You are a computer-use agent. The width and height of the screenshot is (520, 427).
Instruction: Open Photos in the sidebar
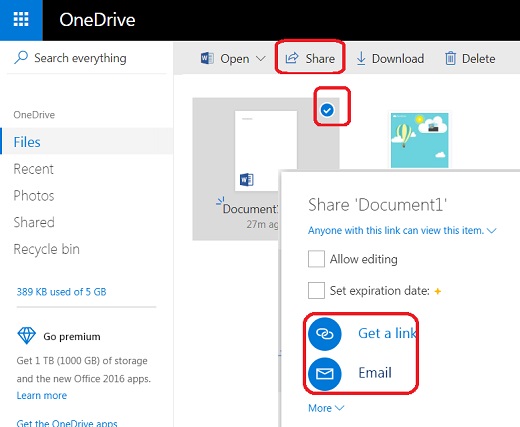pos(34,196)
